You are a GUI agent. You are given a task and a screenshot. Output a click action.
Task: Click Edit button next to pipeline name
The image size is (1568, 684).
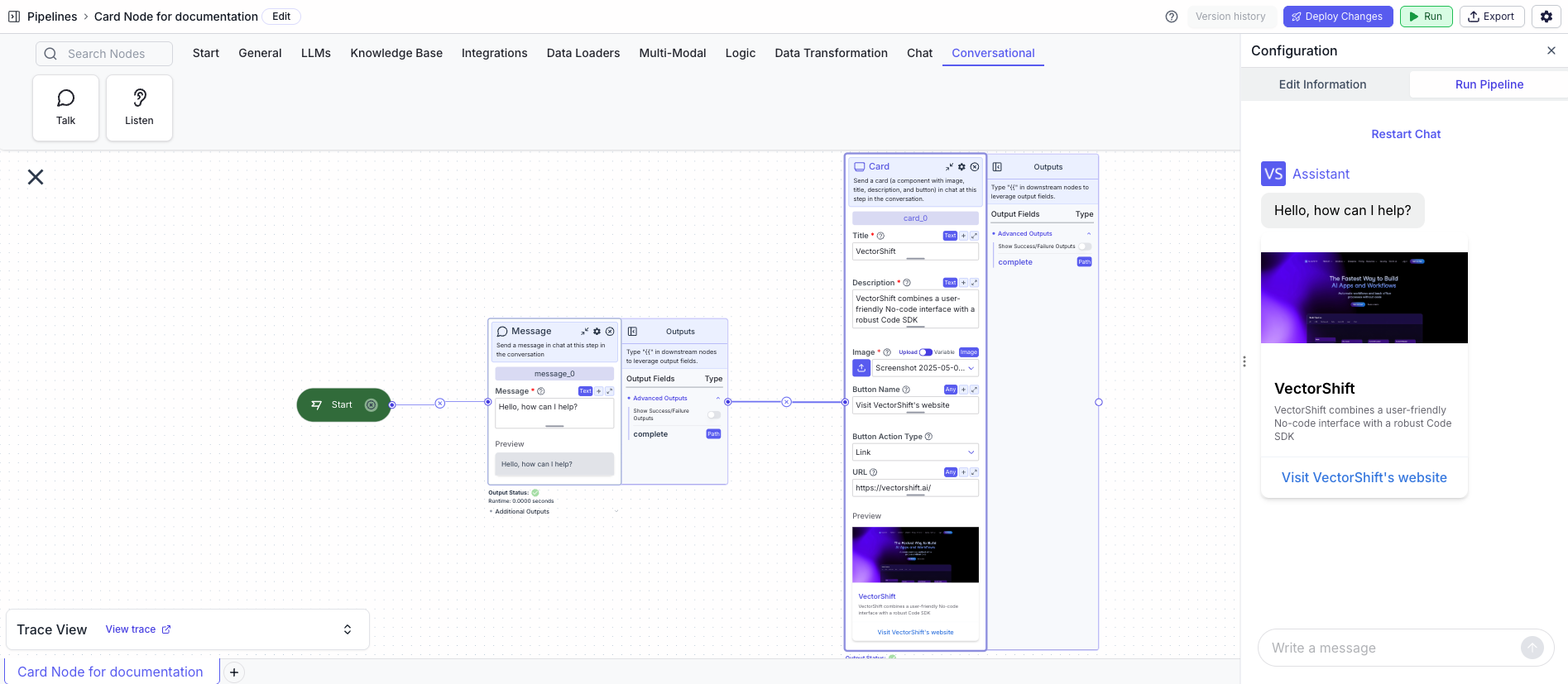281,17
